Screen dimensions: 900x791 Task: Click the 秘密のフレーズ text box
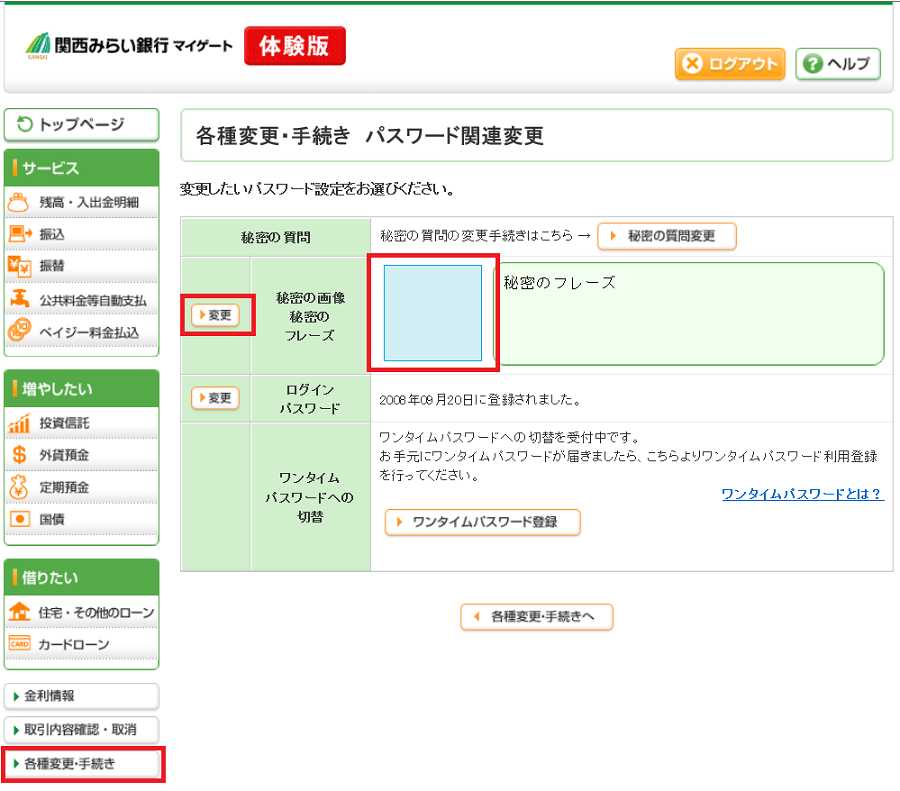point(689,313)
